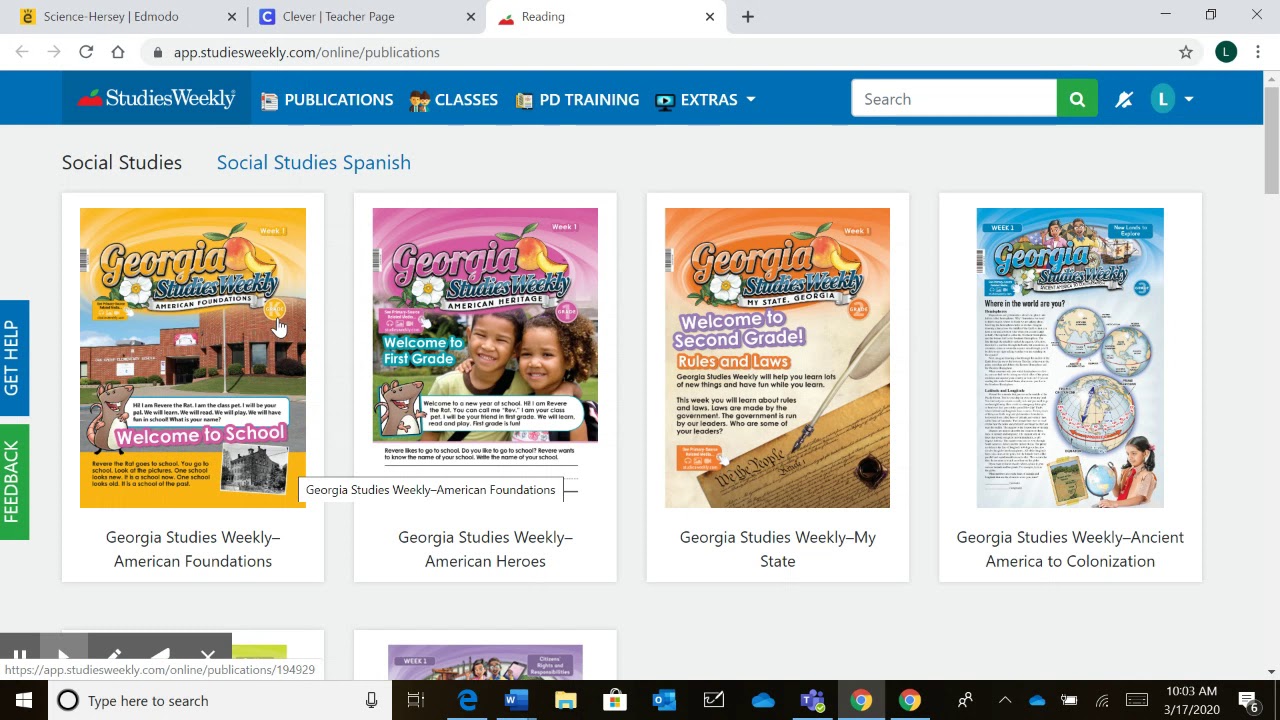Screen dimensions: 1280x720
Task: Open the CLASSES menu
Action: click(454, 99)
